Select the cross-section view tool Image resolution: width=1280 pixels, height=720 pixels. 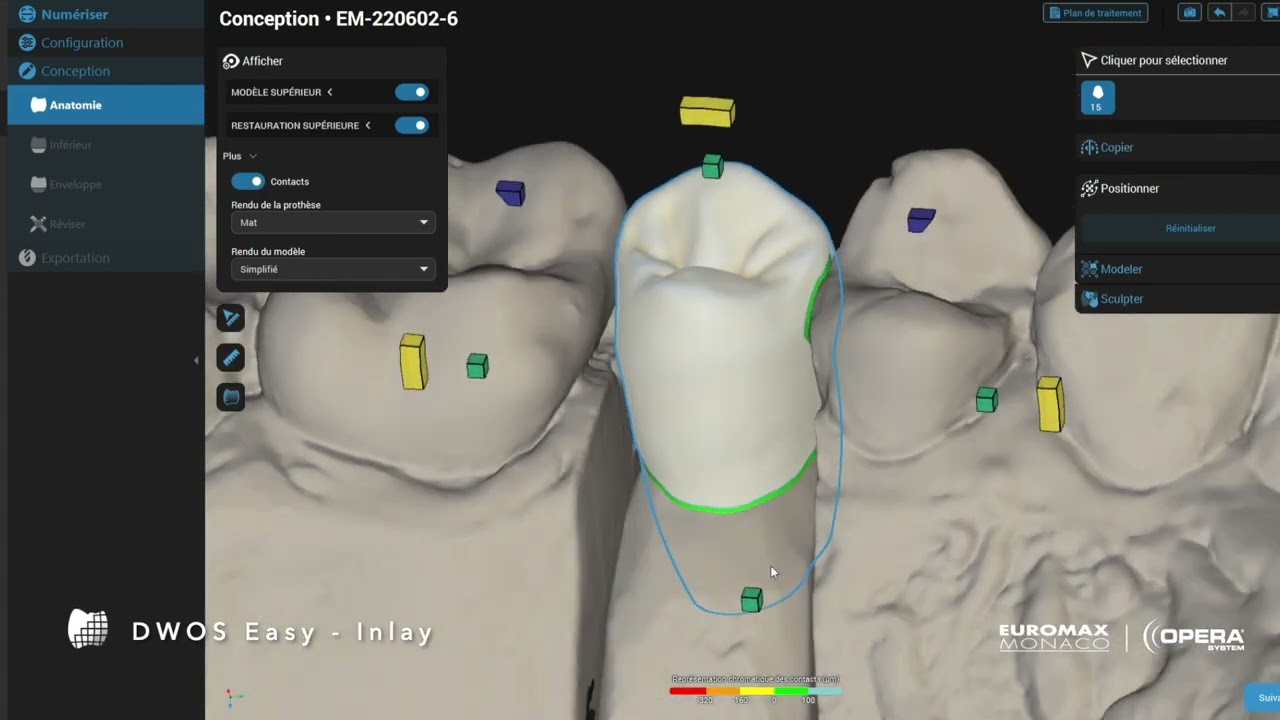(231, 398)
